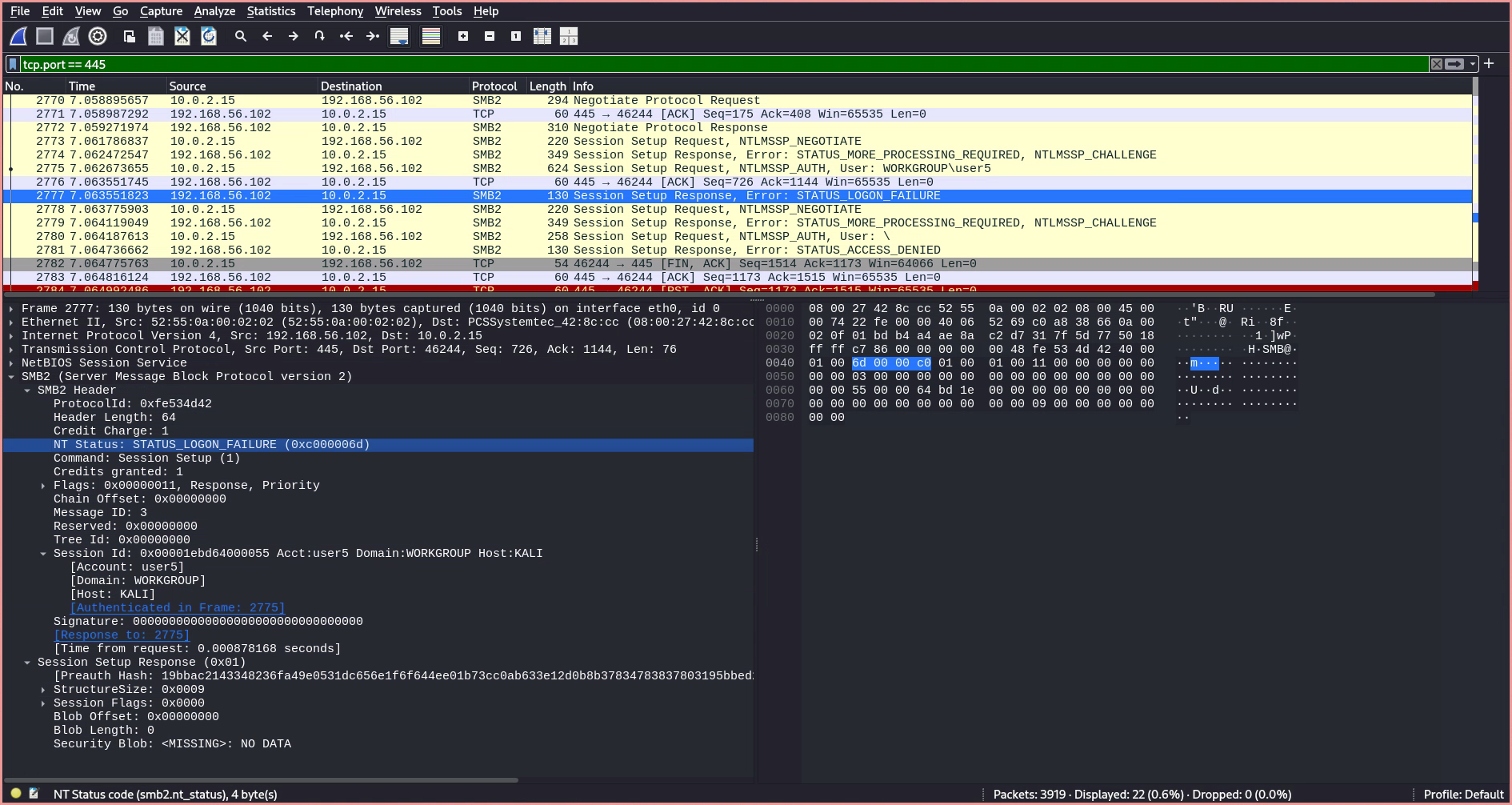Image resolution: width=1512 pixels, height=805 pixels.
Task: Expand the Flags 0x00000011 field
Action: coord(43,485)
